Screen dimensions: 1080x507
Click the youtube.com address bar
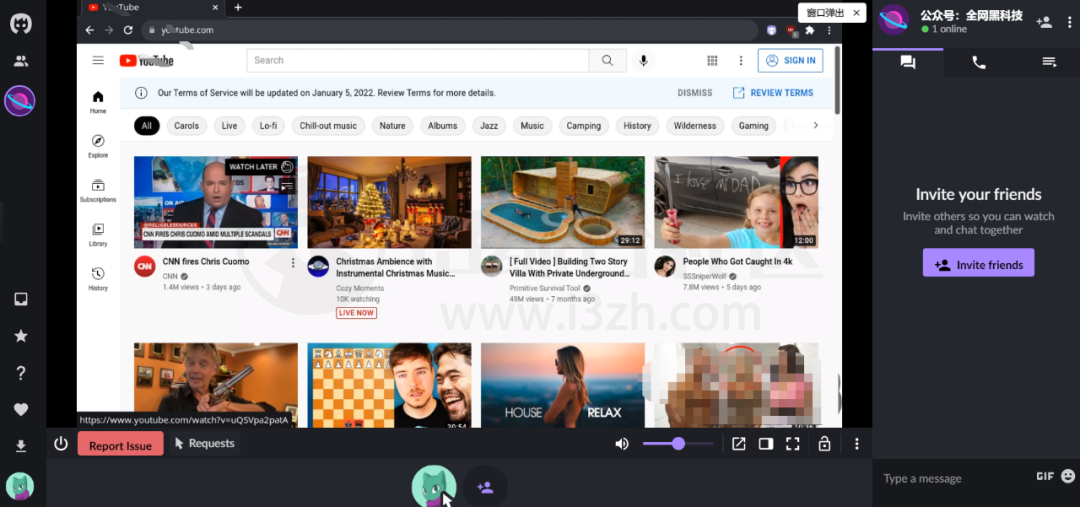449,30
